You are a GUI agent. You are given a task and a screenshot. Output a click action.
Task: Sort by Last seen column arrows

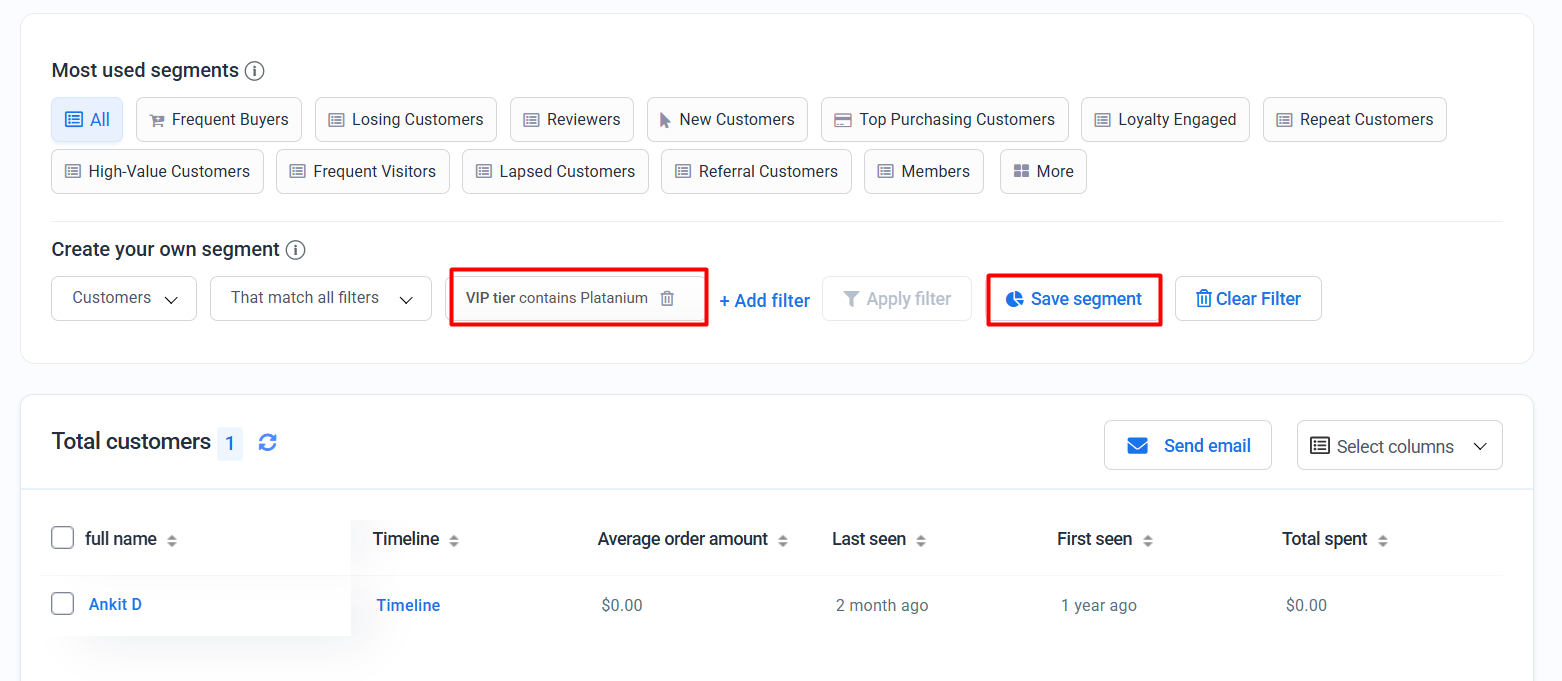coord(921,540)
